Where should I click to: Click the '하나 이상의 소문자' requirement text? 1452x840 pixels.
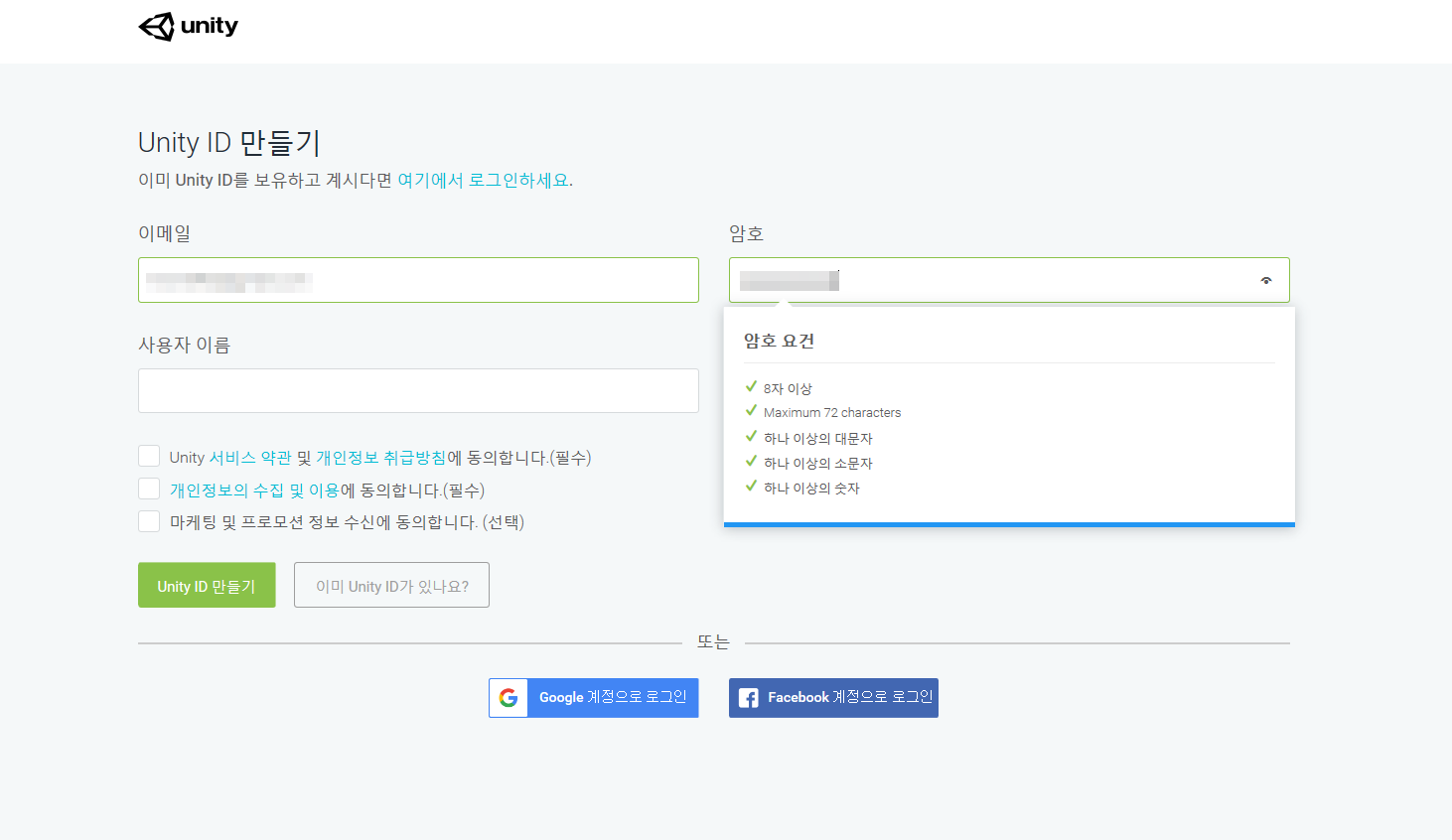tap(817, 463)
